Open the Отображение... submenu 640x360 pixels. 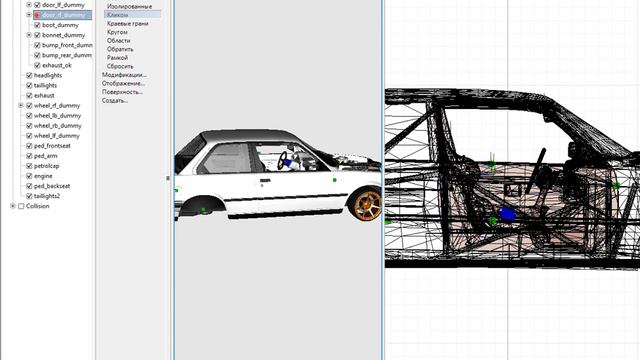point(123,83)
